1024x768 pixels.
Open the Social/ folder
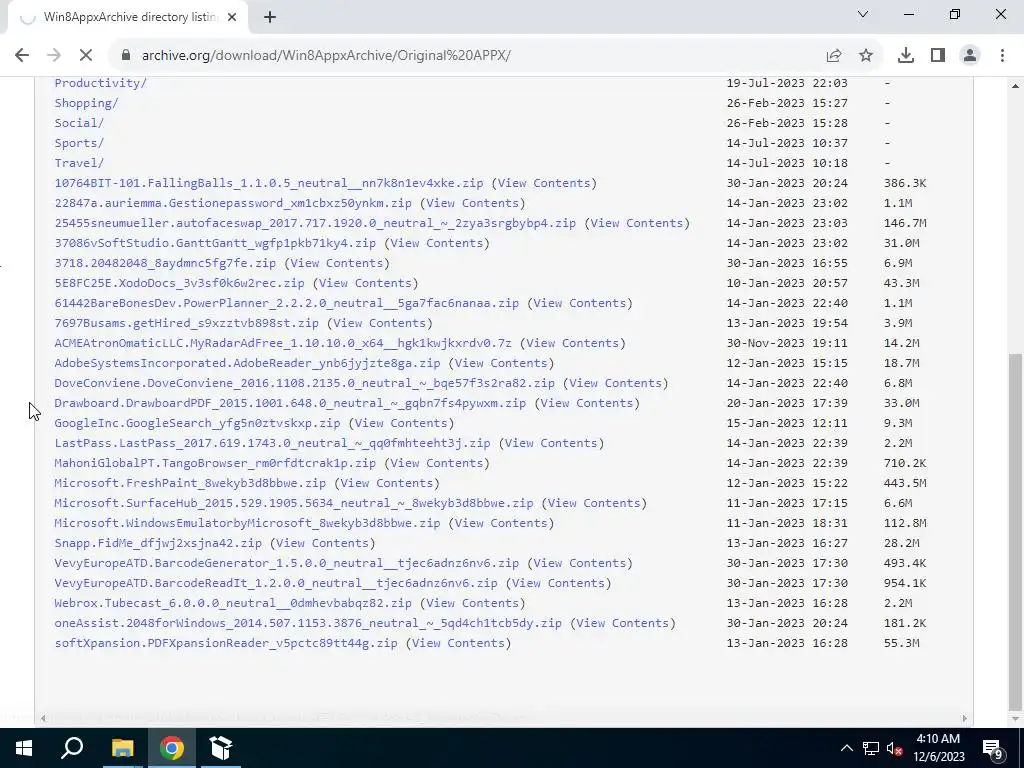[79, 123]
